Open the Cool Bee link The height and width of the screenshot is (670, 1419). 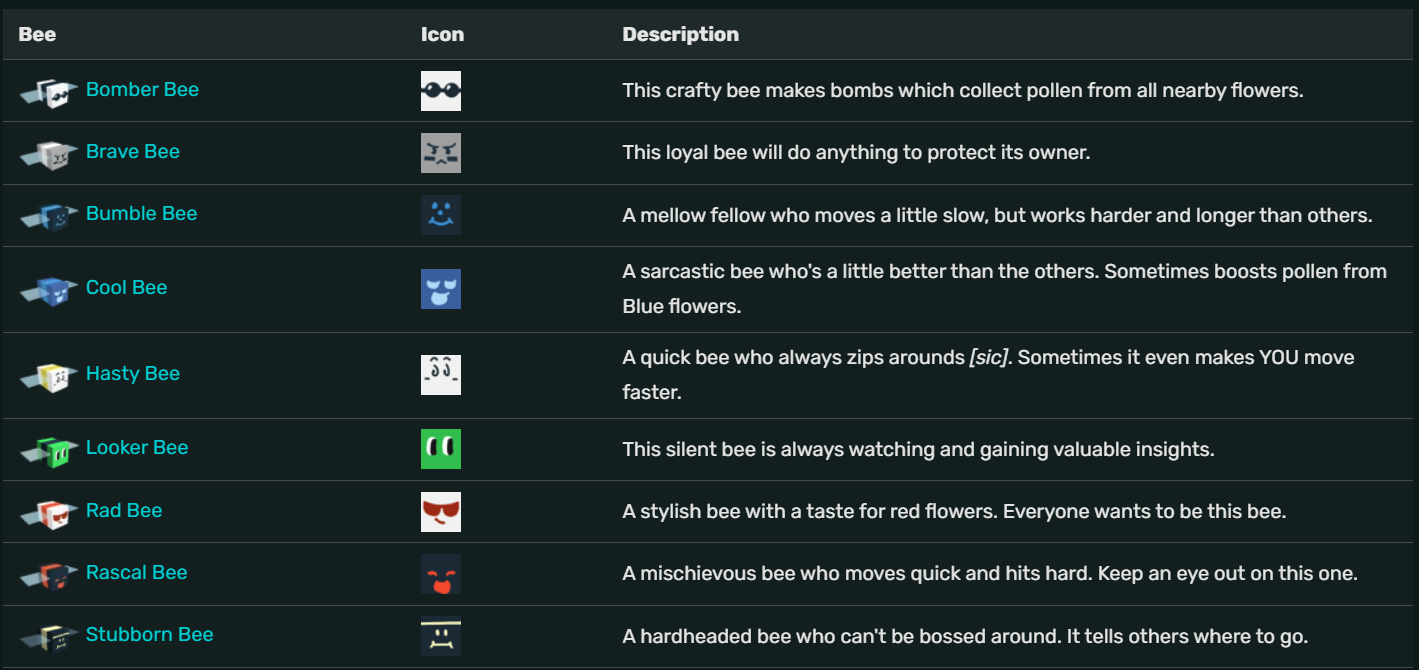(126, 287)
